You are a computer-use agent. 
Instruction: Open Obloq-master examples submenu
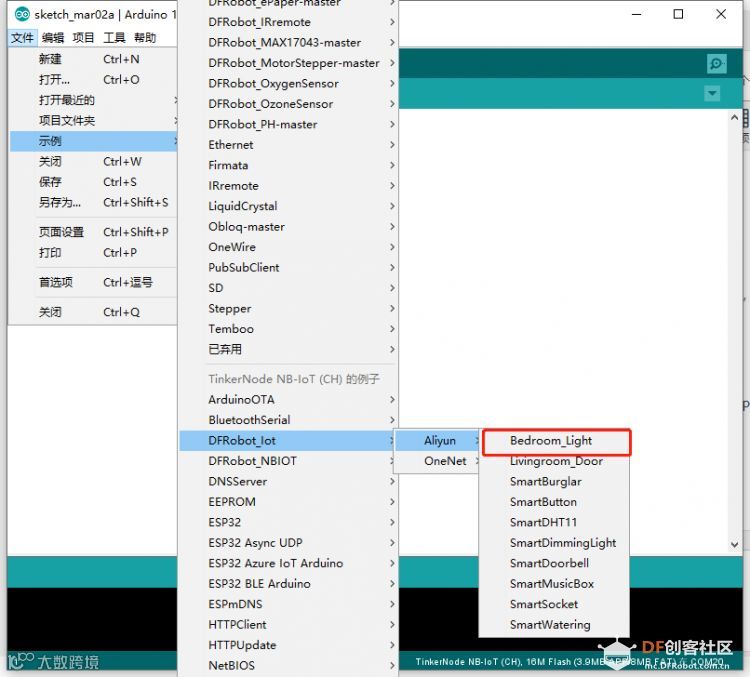pyautogui.click(x=288, y=227)
